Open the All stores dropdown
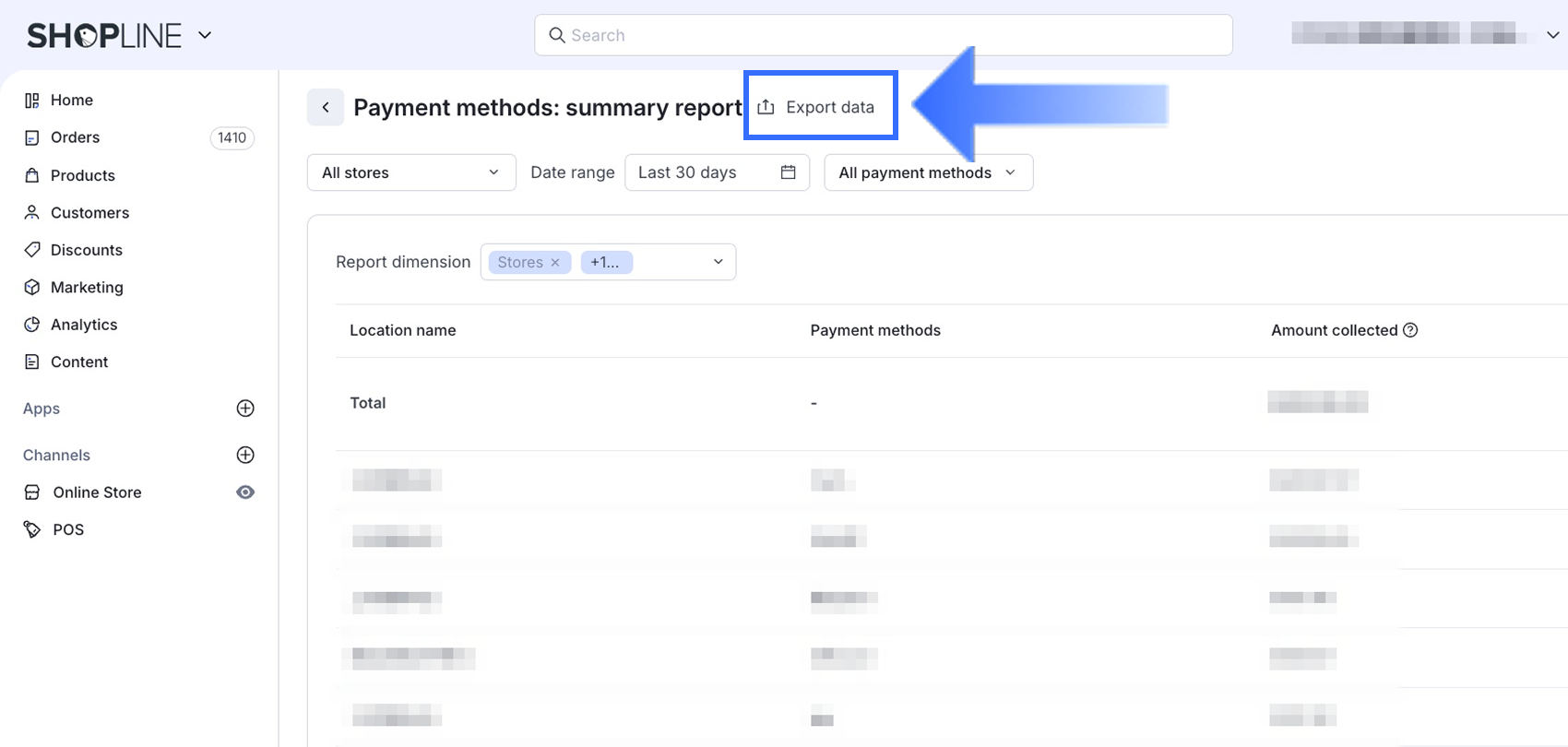The width and height of the screenshot is (1568, 747). (410, 172)
